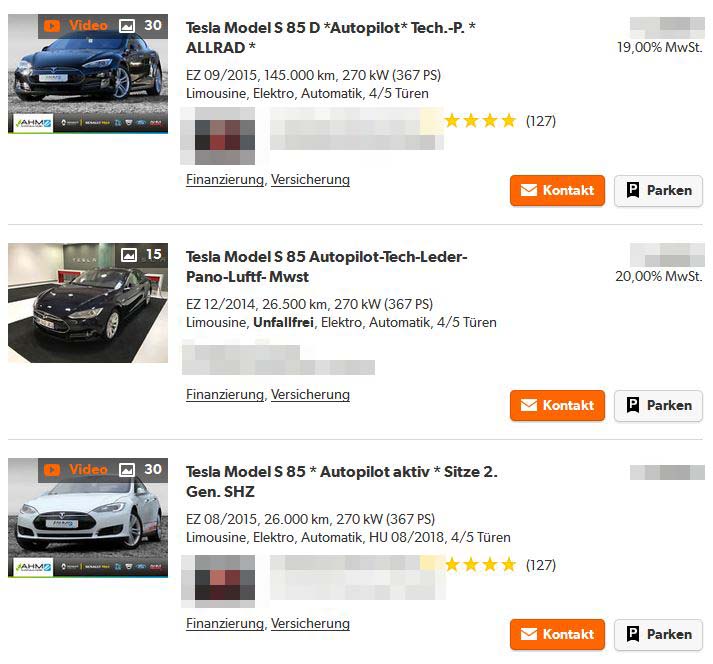Click parking P icon in first Parken button
This screenshot has height=664, width=713.
[633, 190]
